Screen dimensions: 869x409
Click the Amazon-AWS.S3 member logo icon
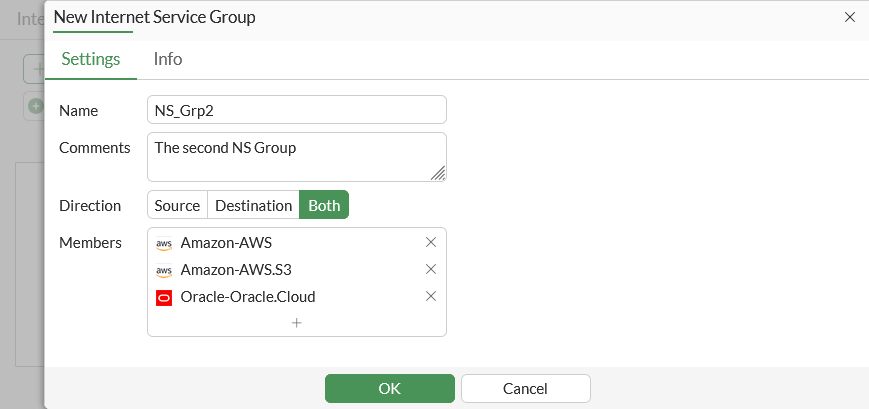pyautogui.click(x=164, y=270)
